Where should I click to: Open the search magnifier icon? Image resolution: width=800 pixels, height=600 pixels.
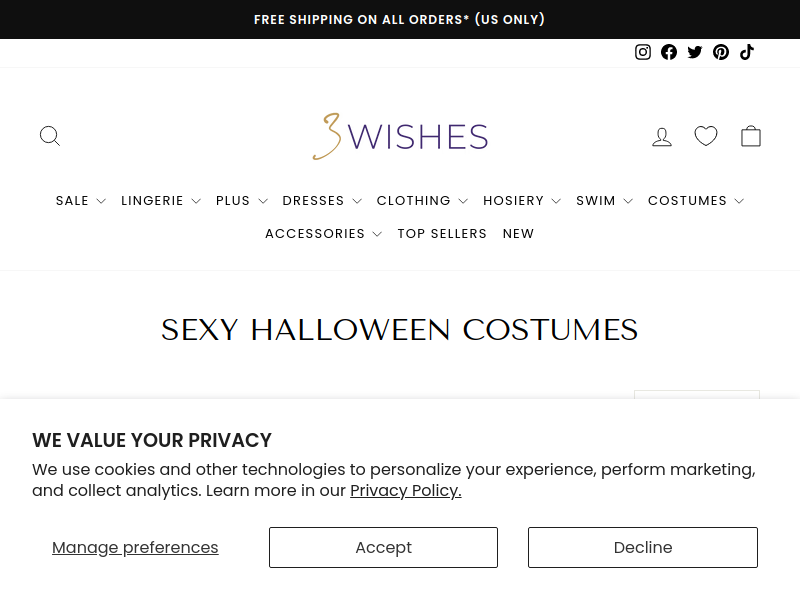pyautogui.click(x=49, y=136)
